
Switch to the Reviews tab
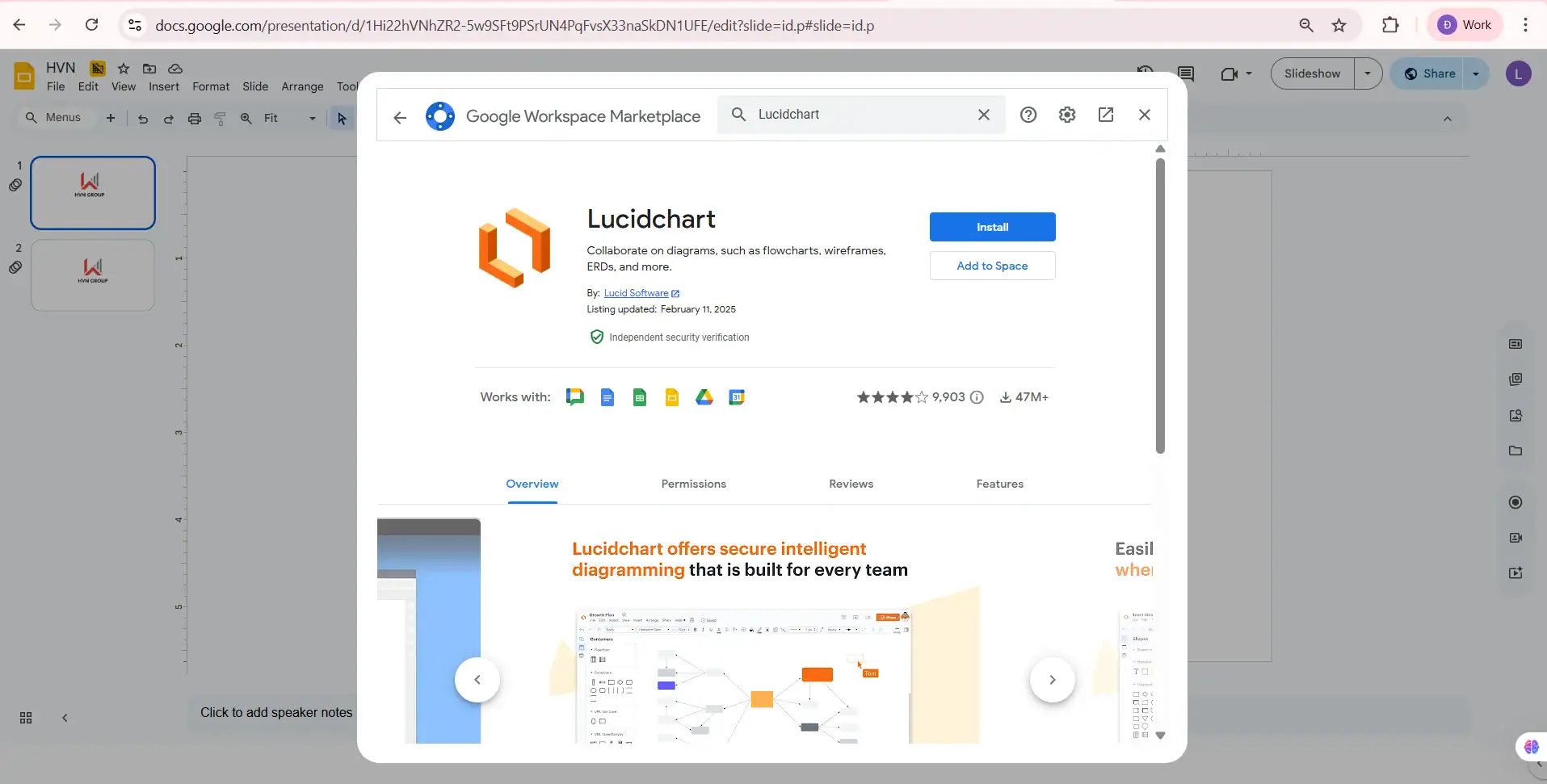tap(851, 484)
